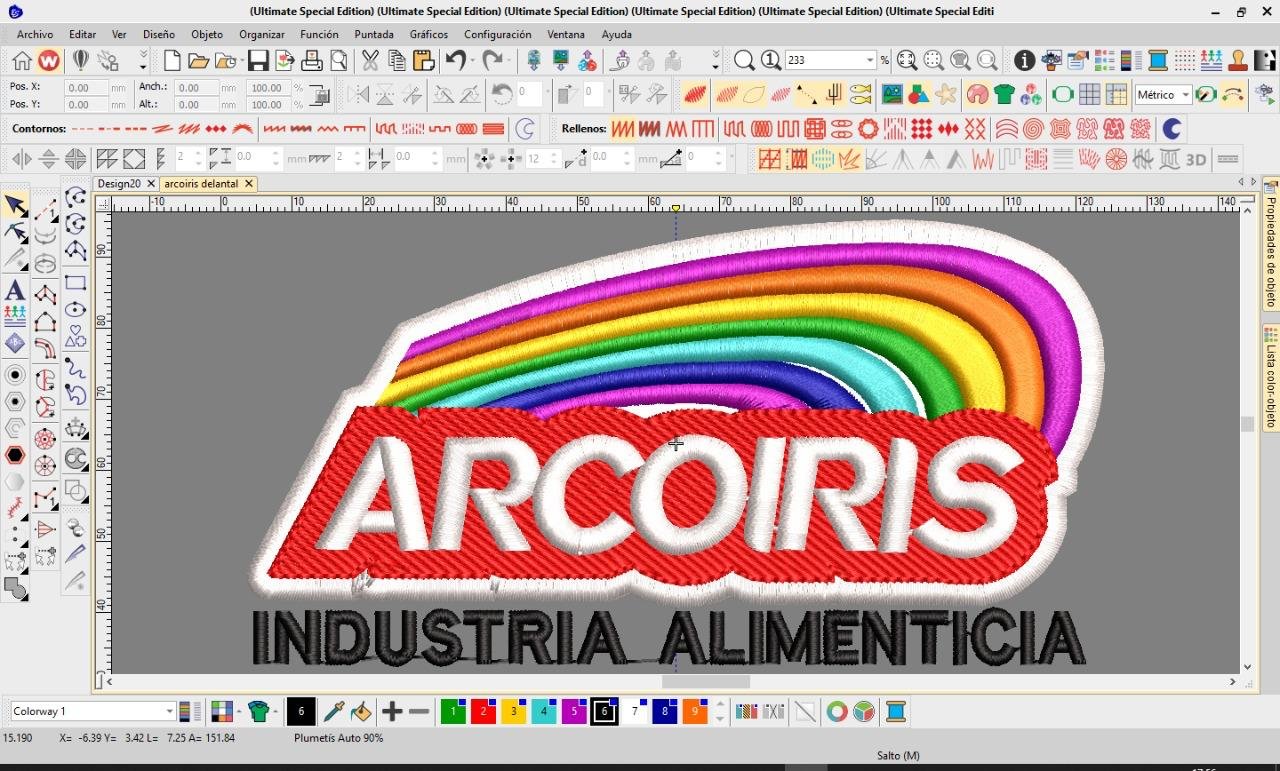This screenshot has width=1280, height=771.
Task: Select the Cut scissors icon
Action: tap(370, 61)
